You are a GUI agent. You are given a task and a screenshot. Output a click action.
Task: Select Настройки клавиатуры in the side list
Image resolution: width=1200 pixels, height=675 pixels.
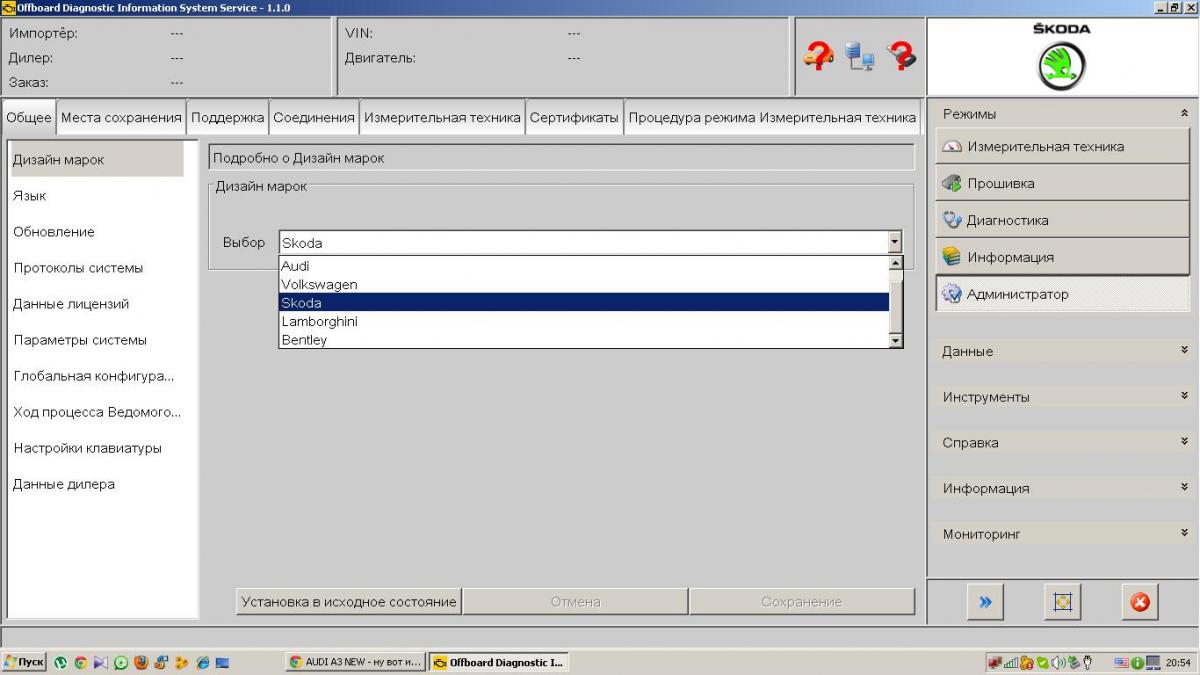96,448
